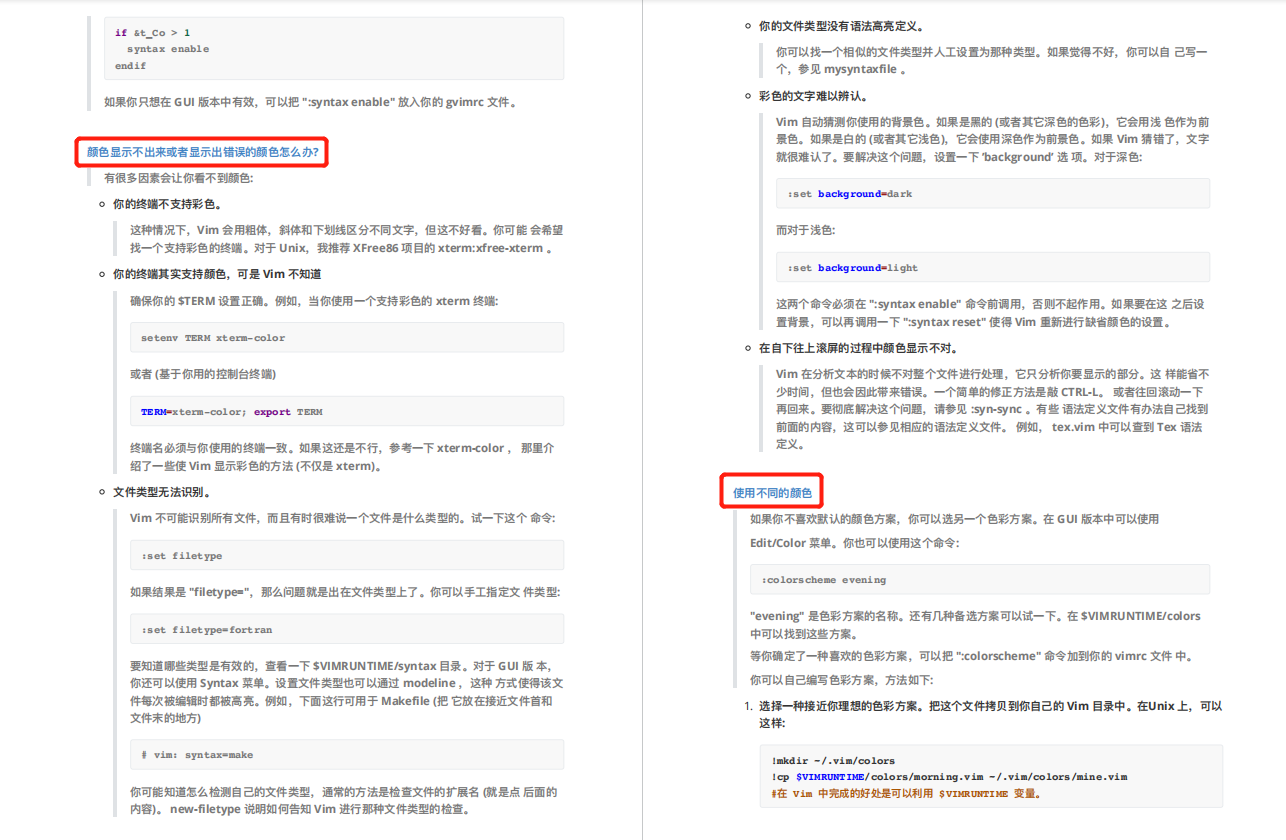Click the line "或者 (基于你用的控制台终端)"

pyautogui.click(x=203, y=374)
